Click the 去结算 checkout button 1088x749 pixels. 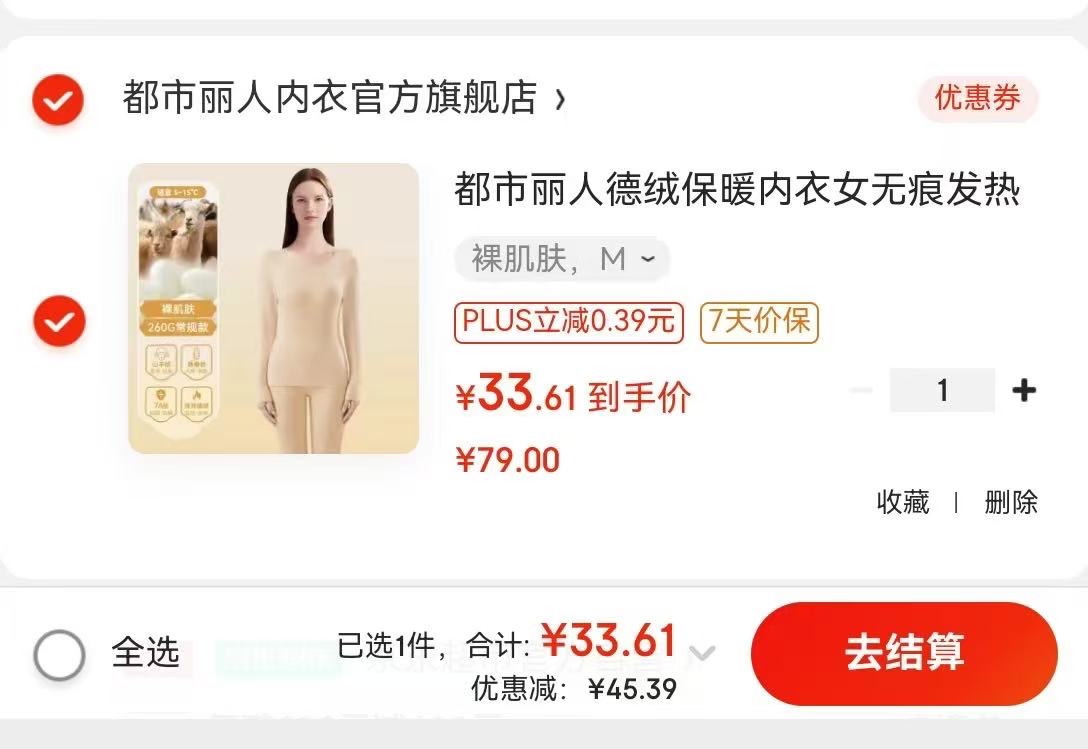click(x=904, y=653)
